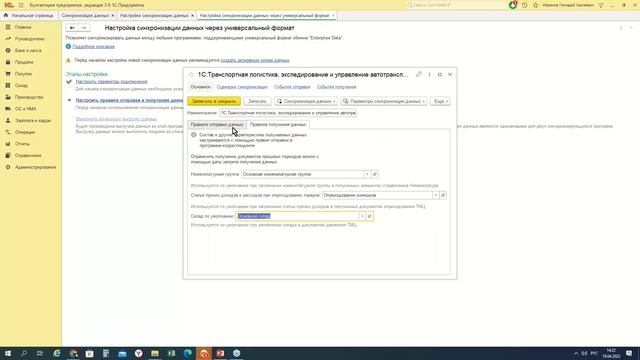Go forward with the right arrow button
This screenshot has height=360, width=640.
tap(84, 28)
